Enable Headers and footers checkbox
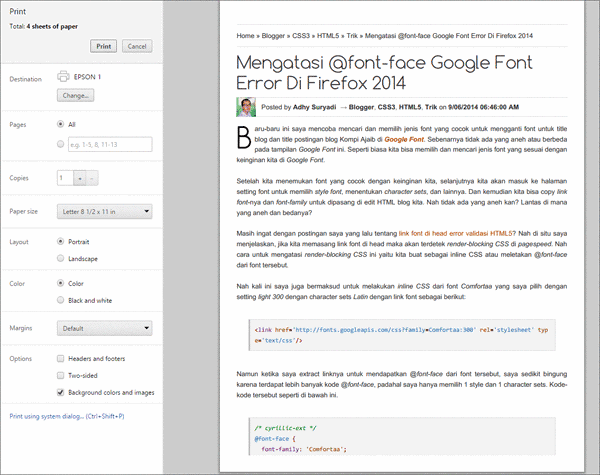The width and height of the screenshot is (600, 475). (60, 359)
